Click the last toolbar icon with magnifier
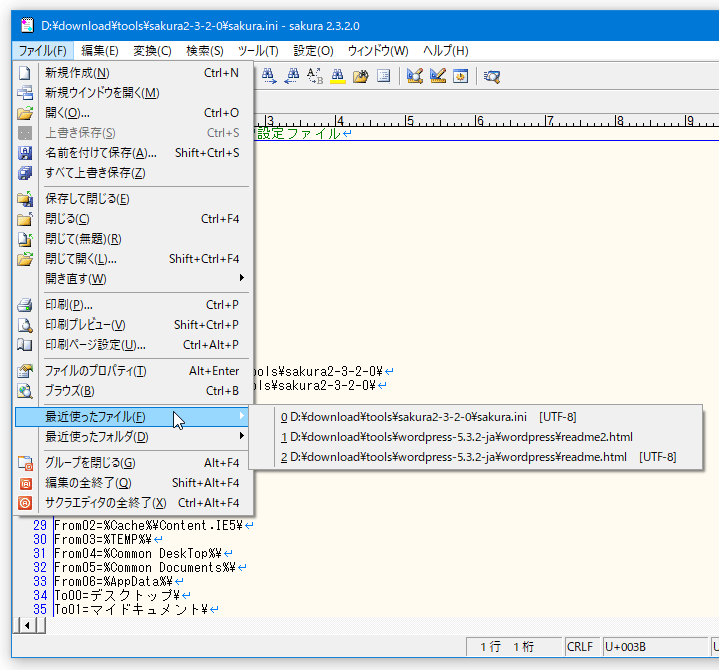This screenshot has height=670, width=719. [x=492, y=76]
